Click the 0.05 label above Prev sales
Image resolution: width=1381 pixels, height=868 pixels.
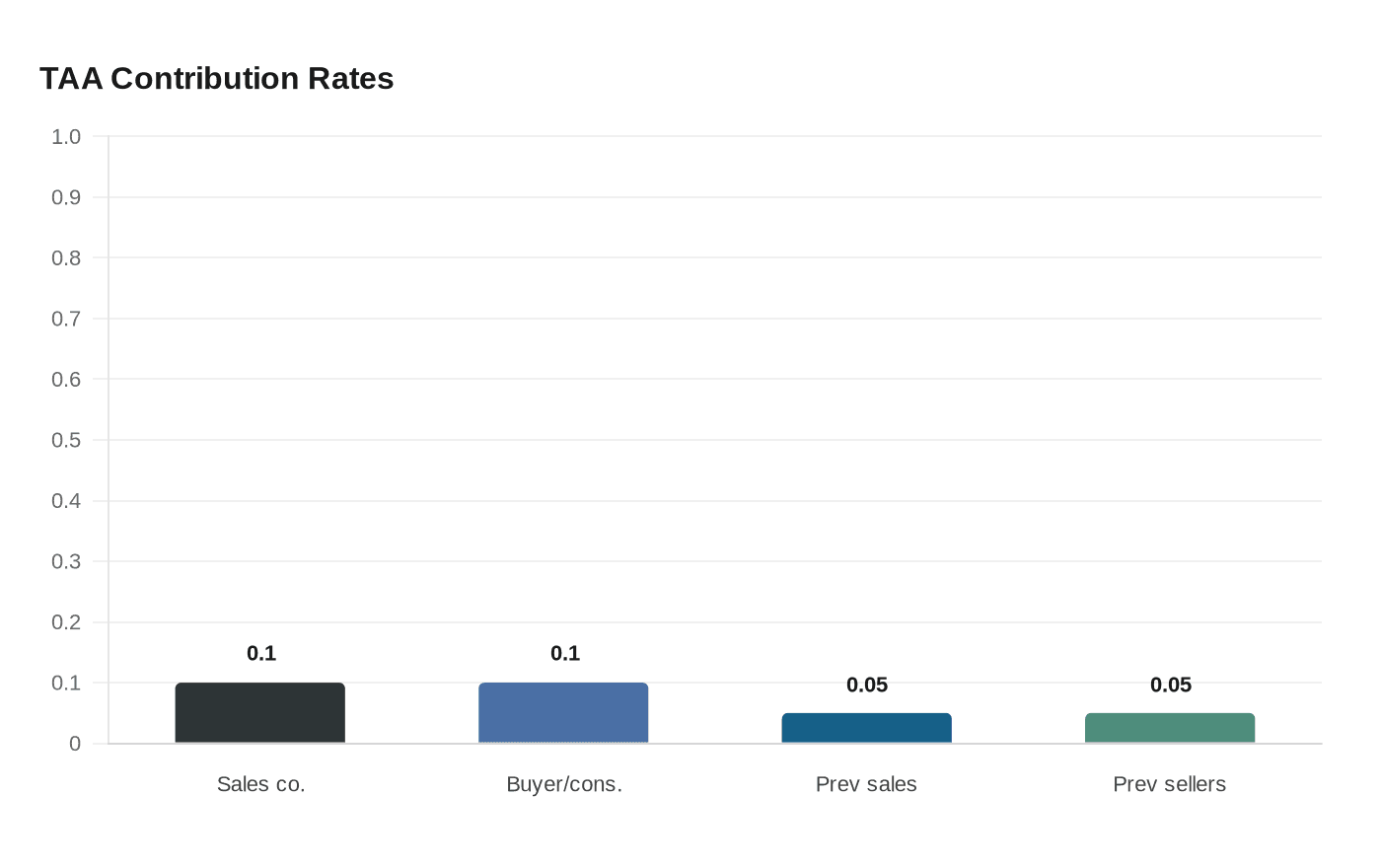point(867,685)
